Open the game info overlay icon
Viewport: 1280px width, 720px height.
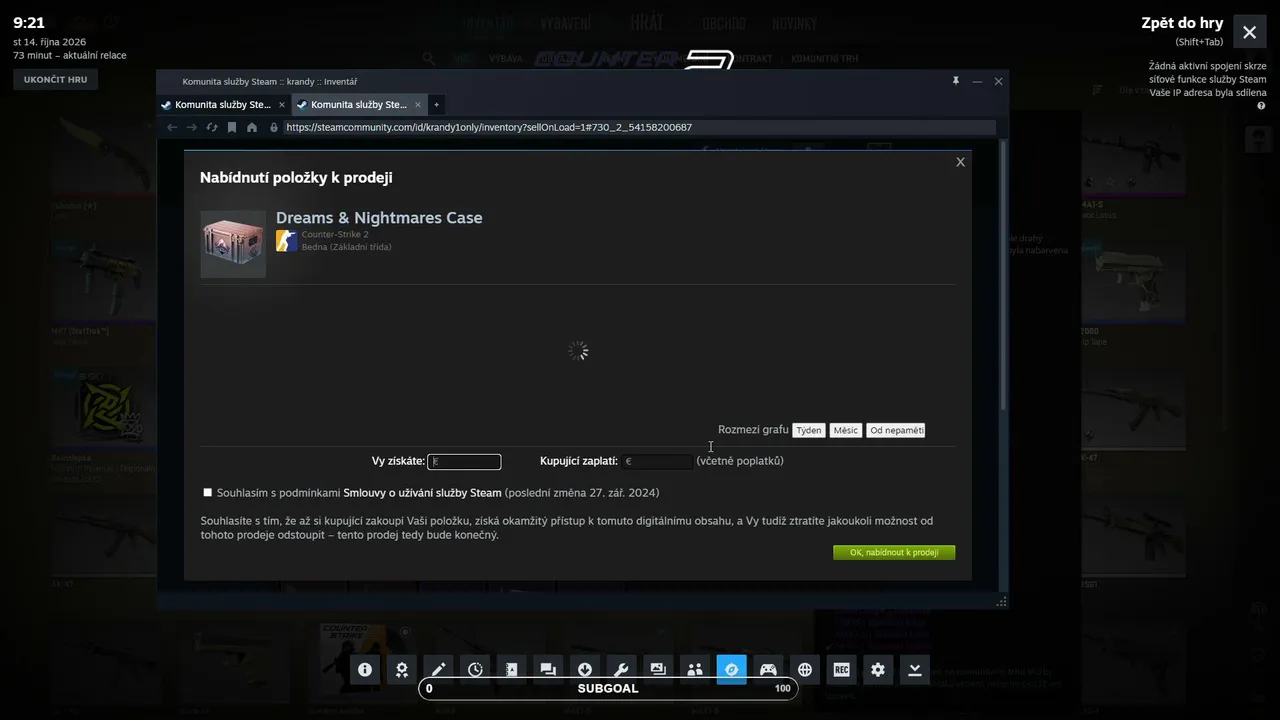(x=365, y=670)
